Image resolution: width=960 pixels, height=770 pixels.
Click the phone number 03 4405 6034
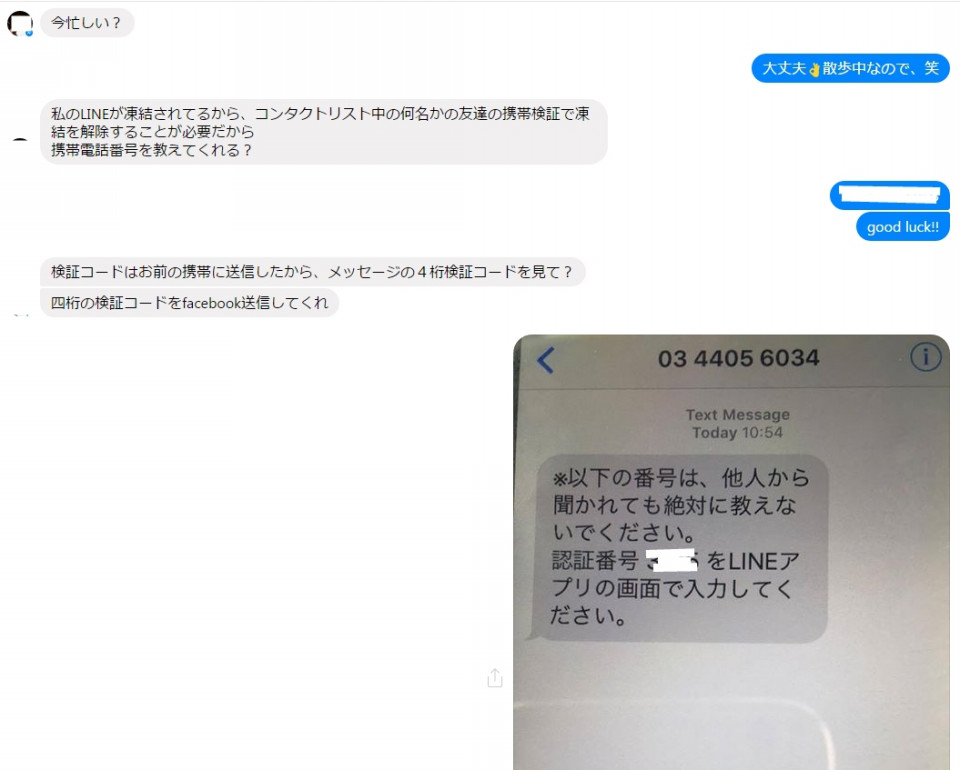738,358
